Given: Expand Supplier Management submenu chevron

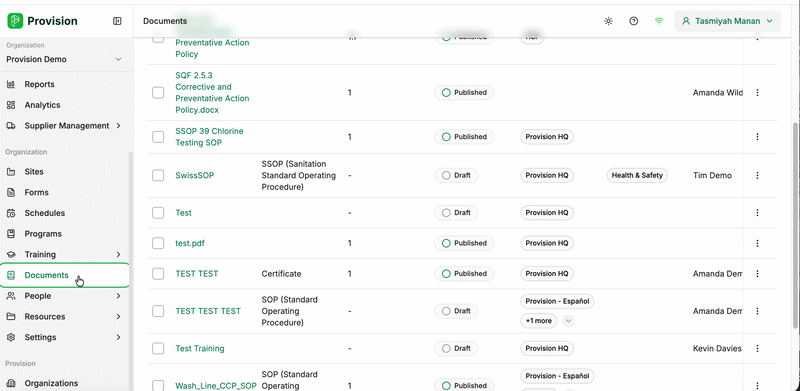Looking at the screenshot, I should [x=118, y=126].
